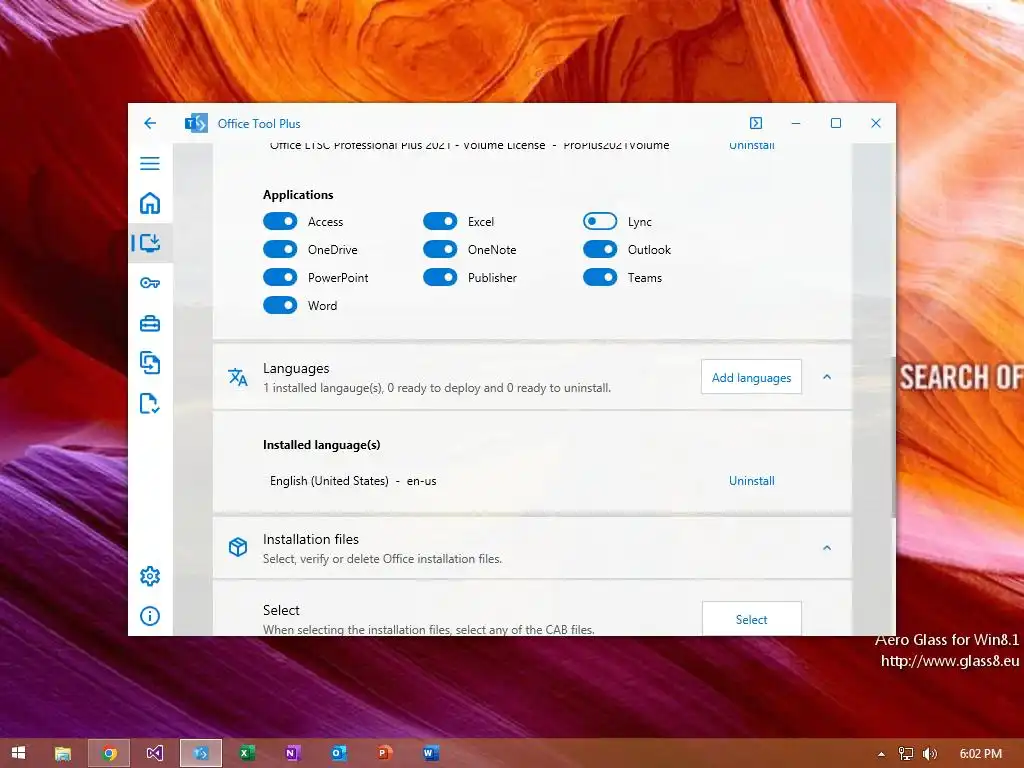This screenshot has width=1024, height=768.
Task: Disable the Teams application switch
Action: click(x=600, y=278)
